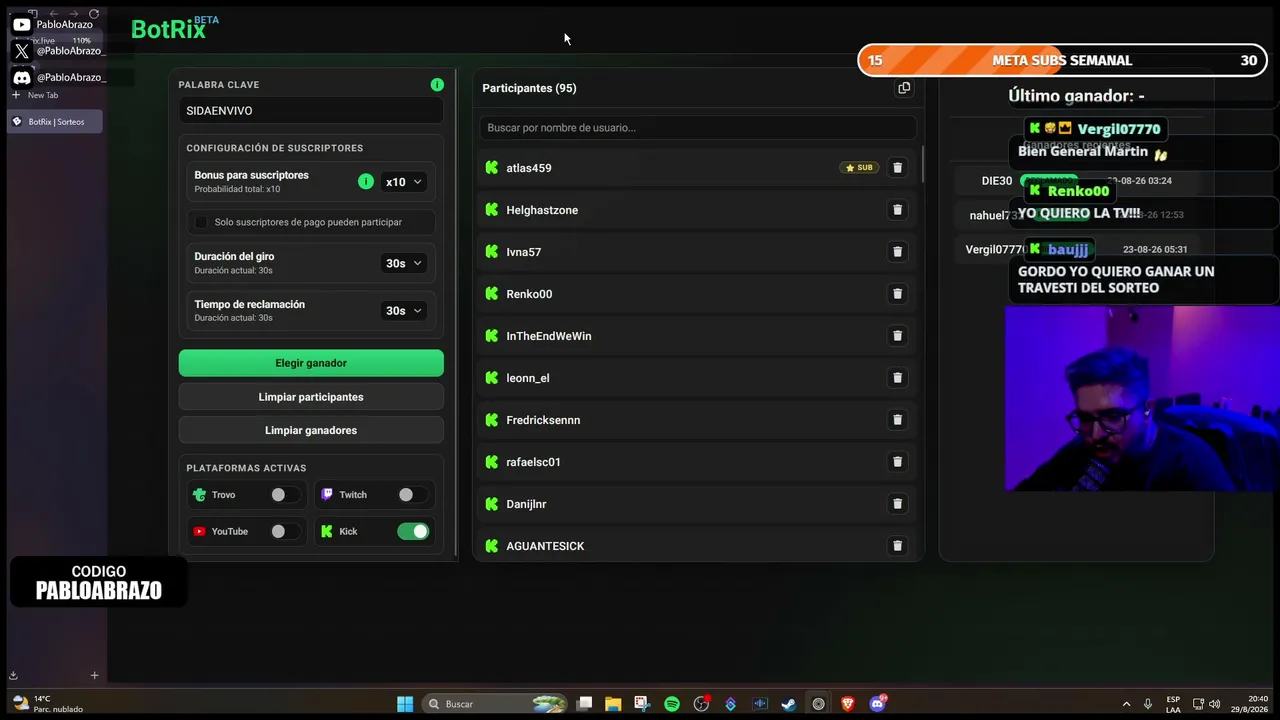Click the Windows taskbar 'Buscar' search box
The image size is (1280, 720).
tap(495, 704)
